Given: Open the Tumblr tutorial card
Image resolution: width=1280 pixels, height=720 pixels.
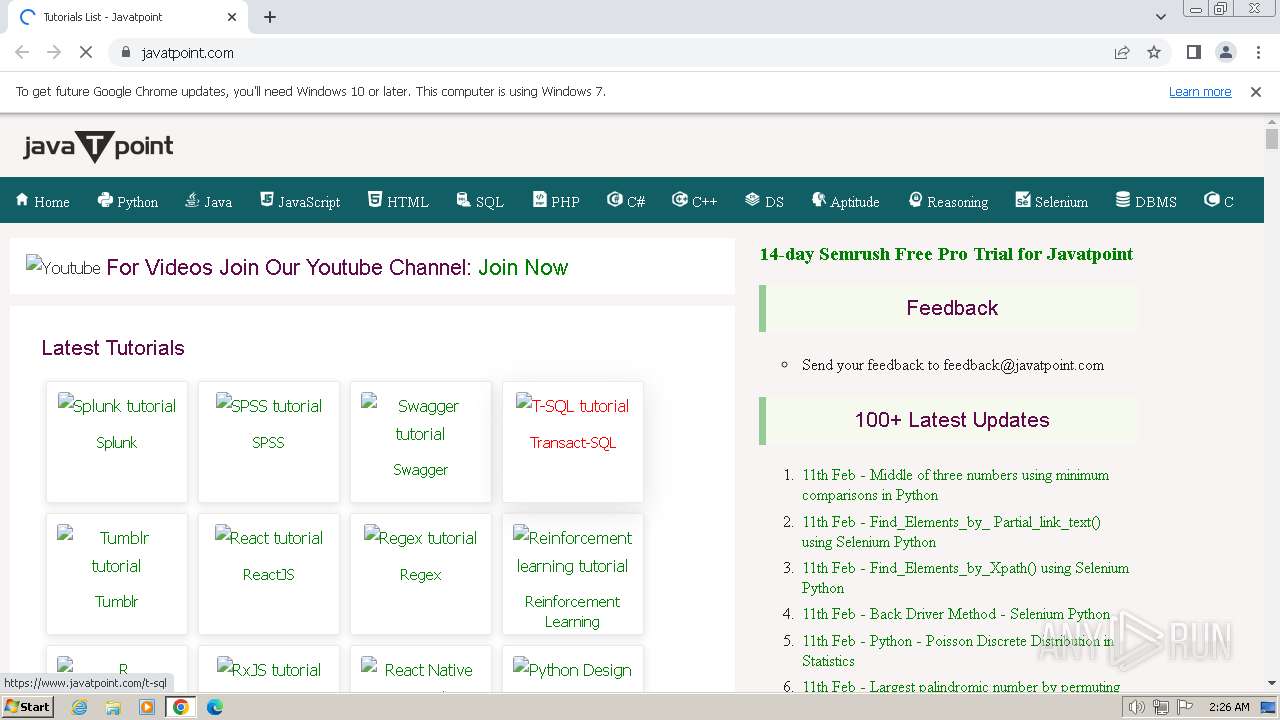Looking at the screenshot, I should click(x=117, y=573).
